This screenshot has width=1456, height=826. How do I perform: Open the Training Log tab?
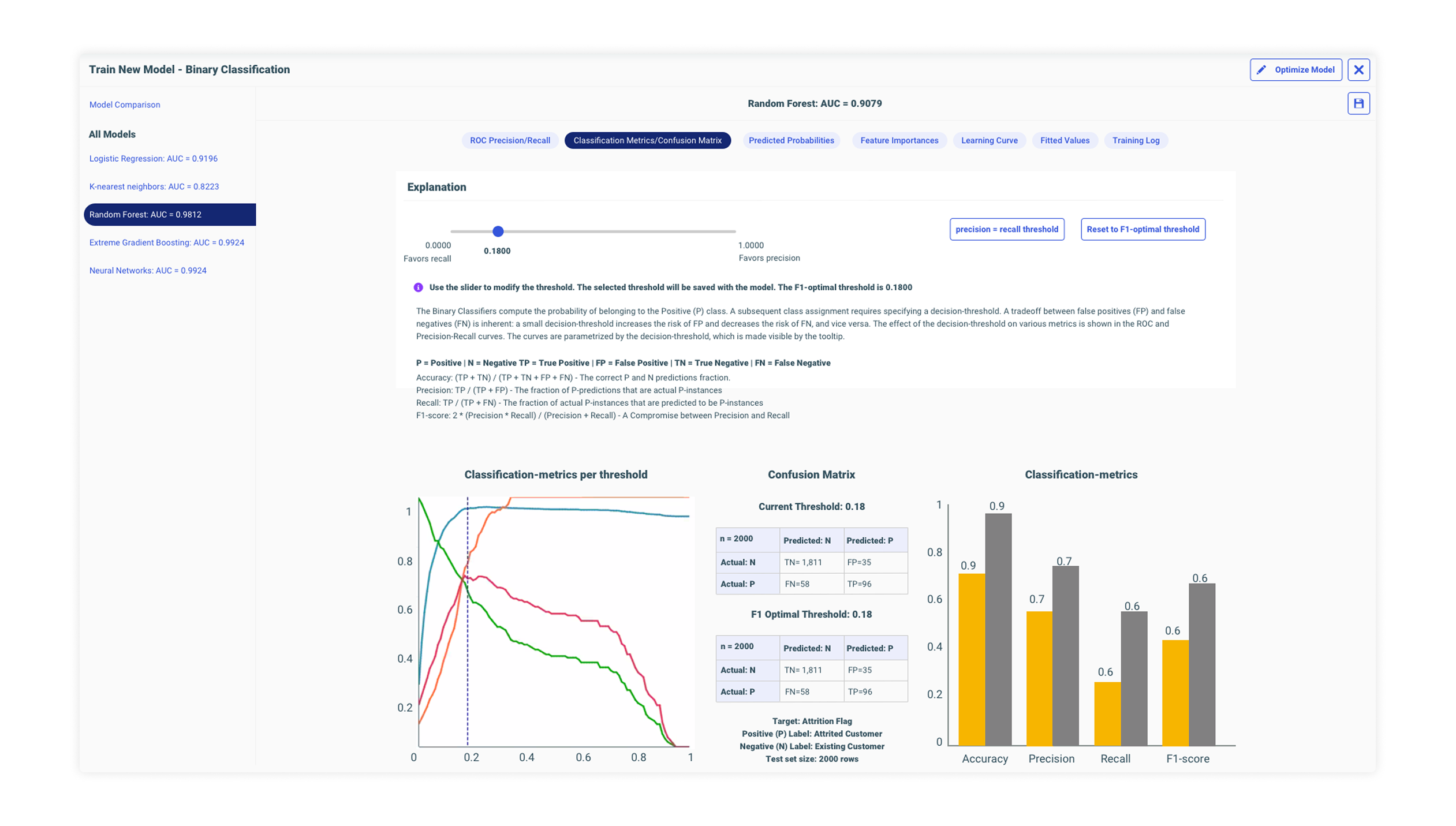point(1135,140)
